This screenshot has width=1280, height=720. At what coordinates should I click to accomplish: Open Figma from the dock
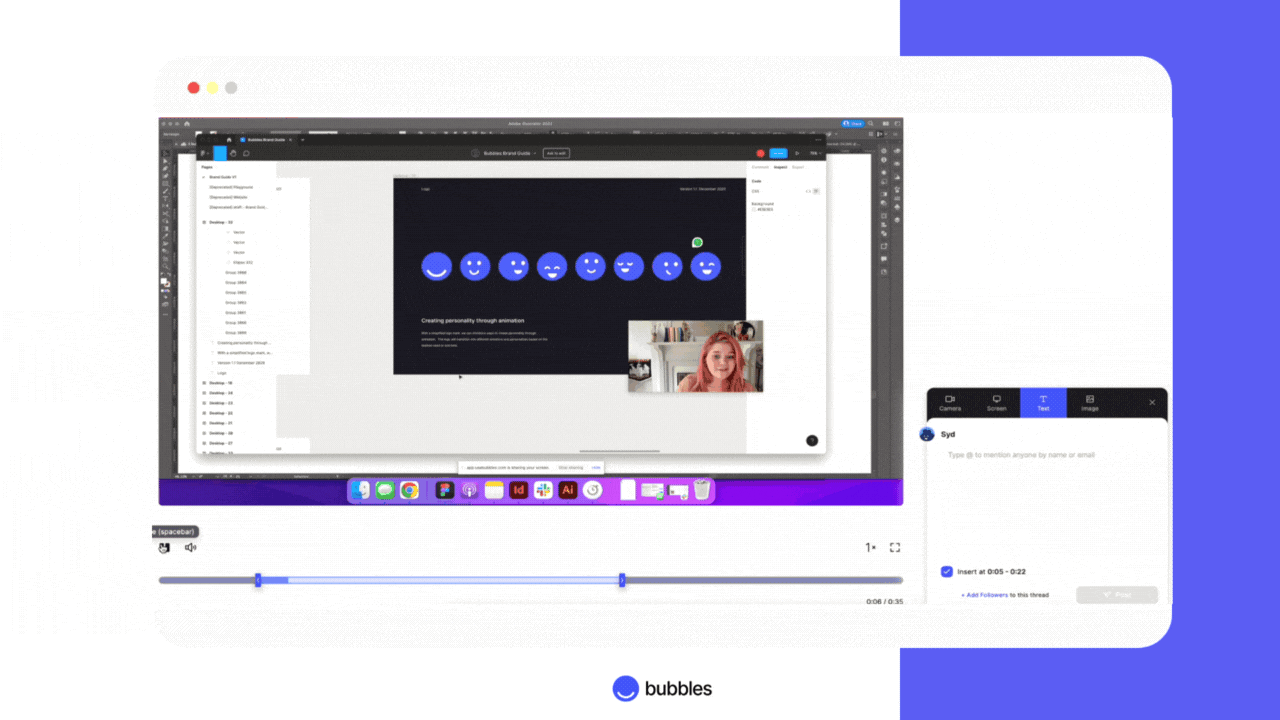pyautogui.click(x=445, y=490)
